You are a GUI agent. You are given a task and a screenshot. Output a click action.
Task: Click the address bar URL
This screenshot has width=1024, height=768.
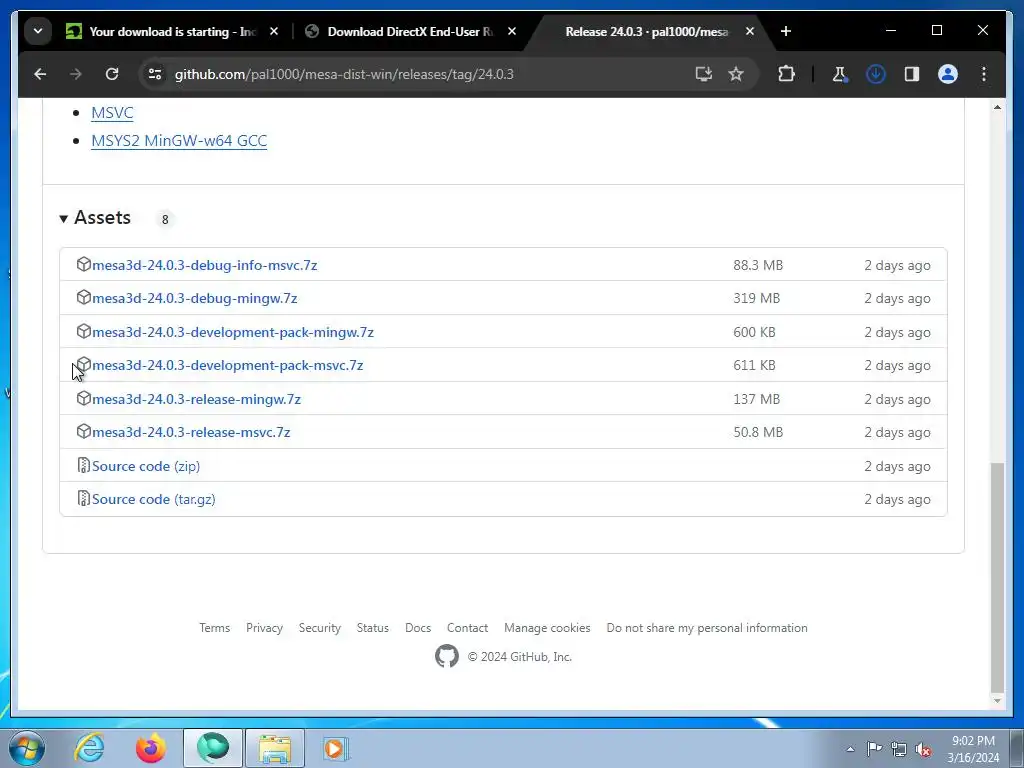(344, 74)
